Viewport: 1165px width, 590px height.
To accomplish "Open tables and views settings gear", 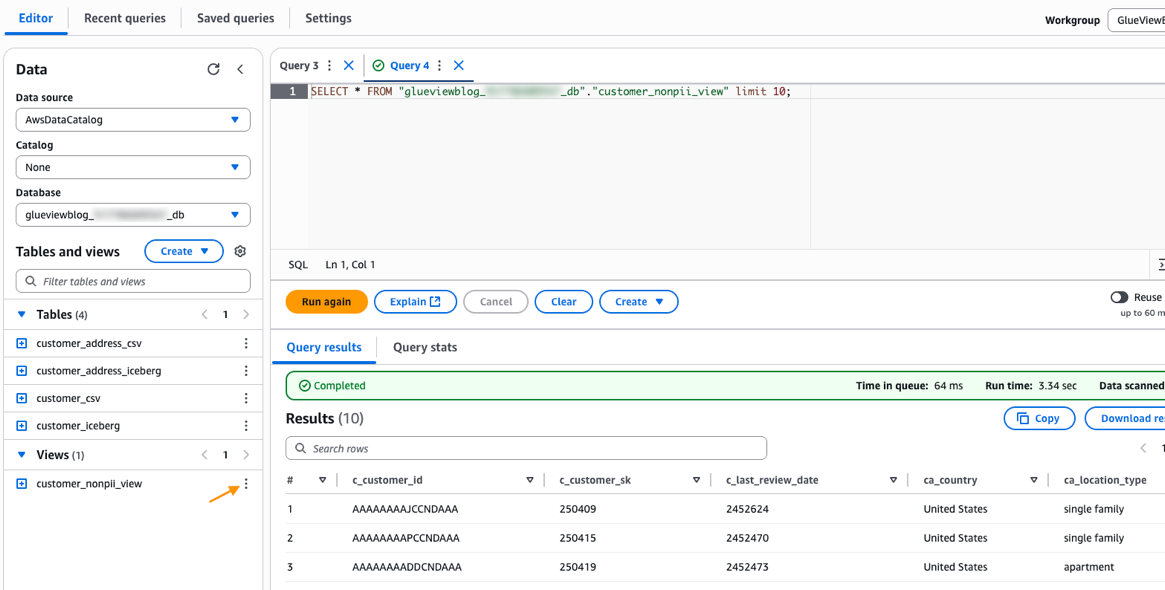I will tap(240, 252).
